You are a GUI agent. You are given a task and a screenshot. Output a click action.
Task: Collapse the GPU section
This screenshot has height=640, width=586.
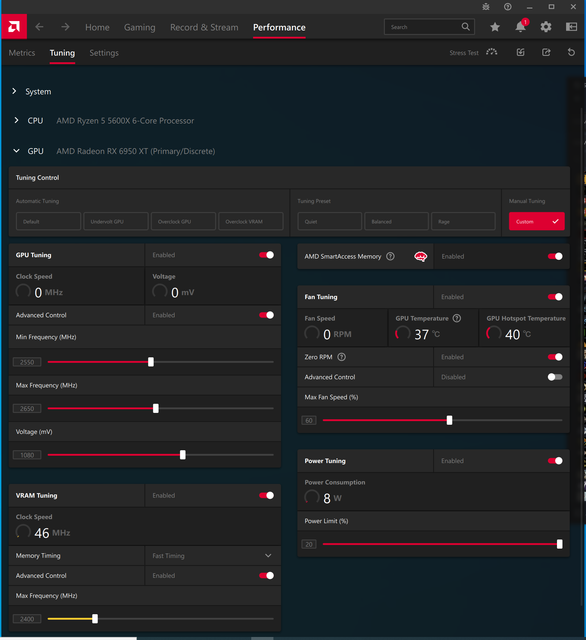16,151
